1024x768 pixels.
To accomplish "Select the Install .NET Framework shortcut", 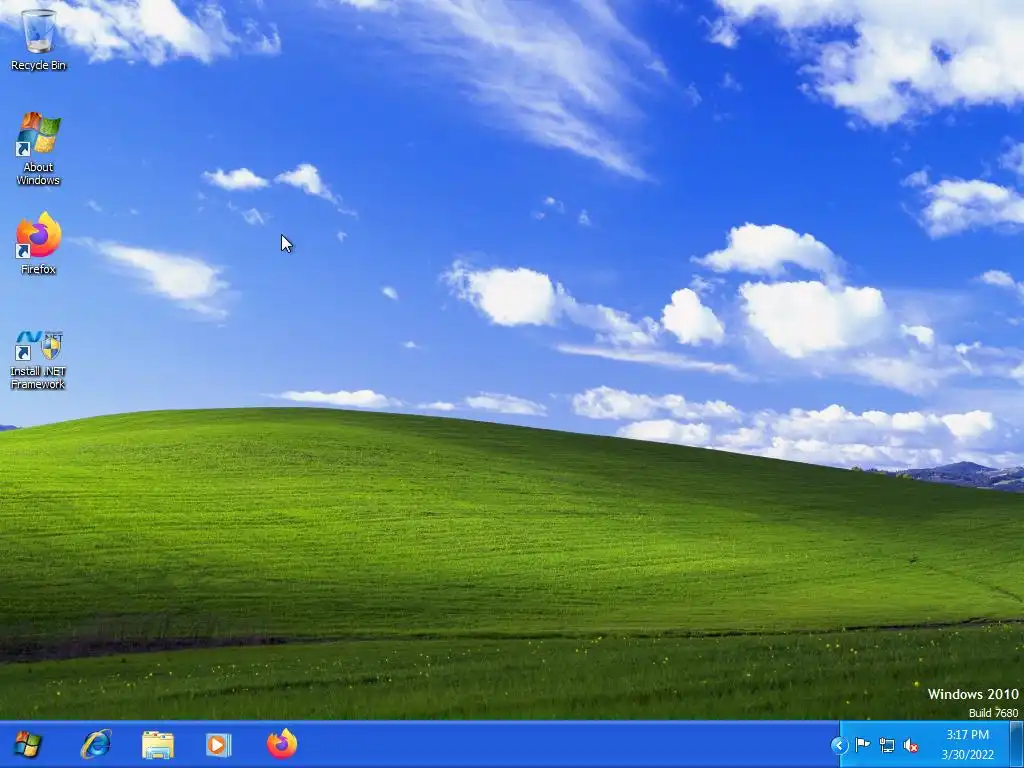I will coord(39,360).
